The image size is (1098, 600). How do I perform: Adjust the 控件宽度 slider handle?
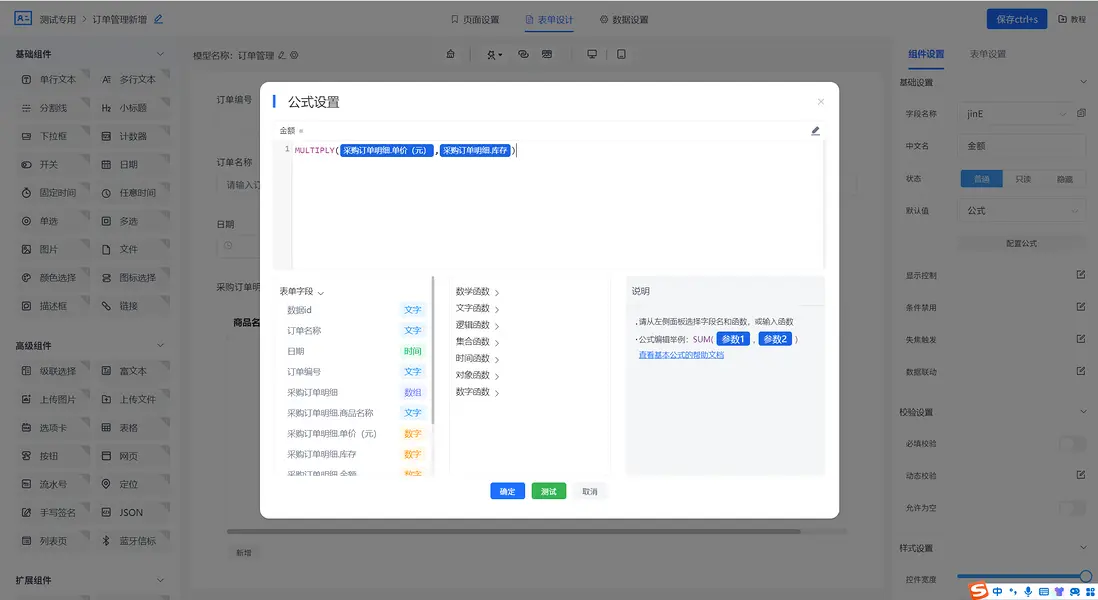tap(1085, 577)
